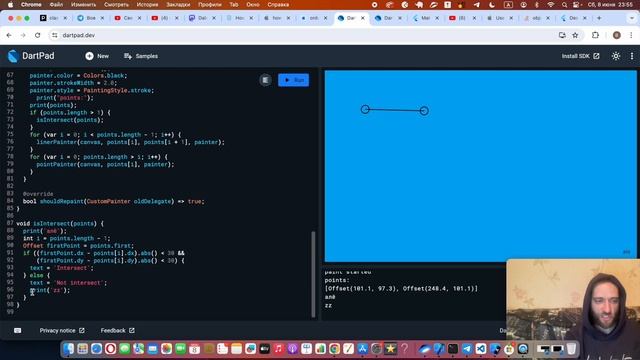Click the editor's vertical scrollbar
Screen dimensions: 640x360
[313, 274]
